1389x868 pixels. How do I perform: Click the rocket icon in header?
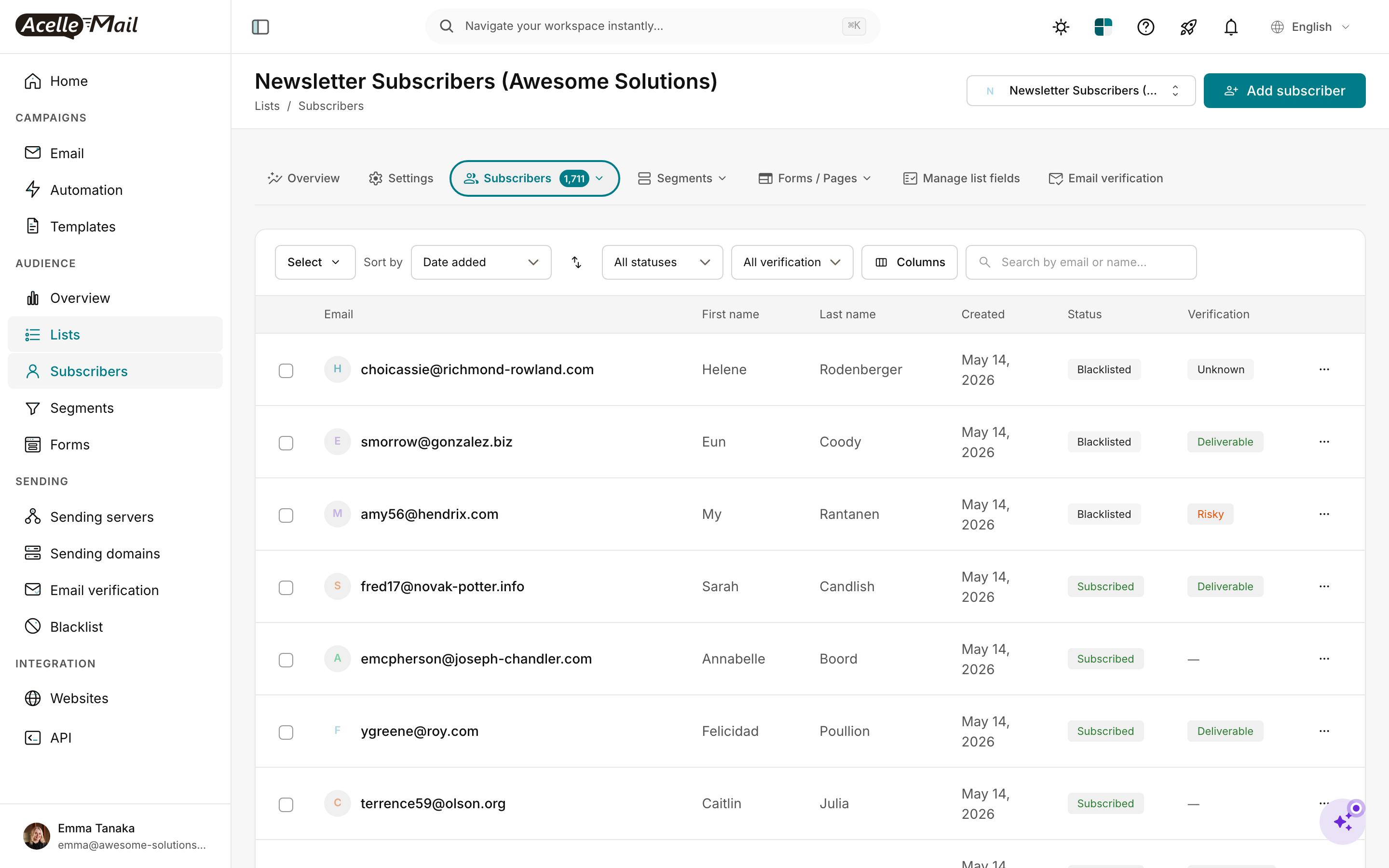point(1188,27)
